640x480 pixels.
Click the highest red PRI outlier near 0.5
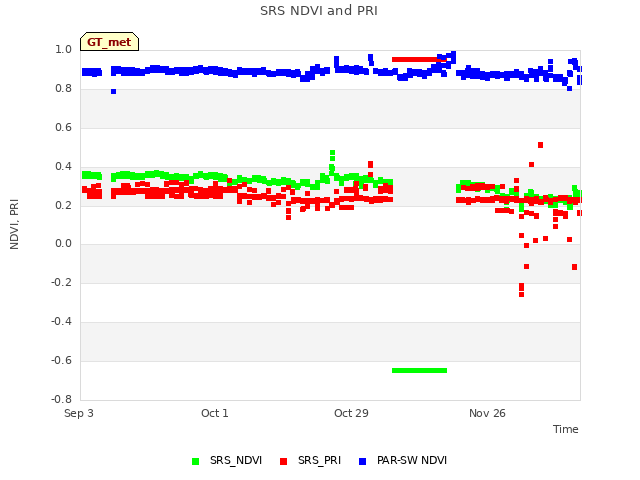tap(540, 145)
